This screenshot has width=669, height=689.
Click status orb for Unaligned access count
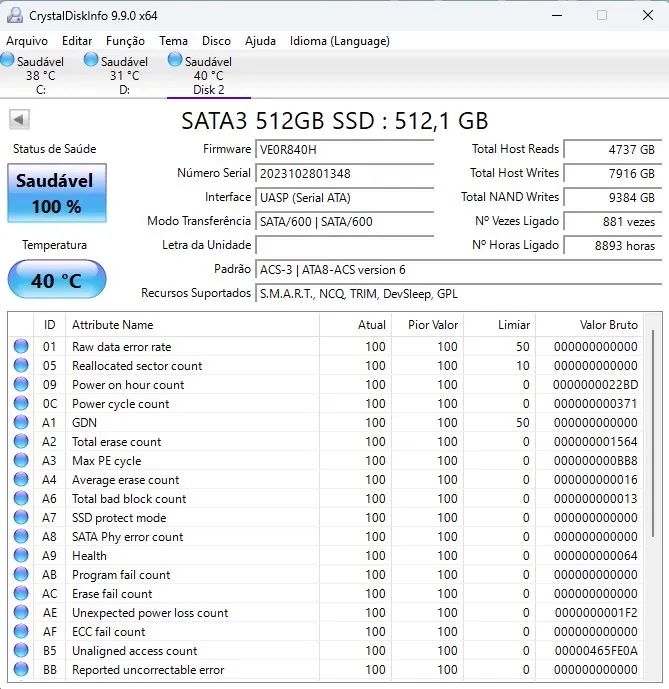21,650
